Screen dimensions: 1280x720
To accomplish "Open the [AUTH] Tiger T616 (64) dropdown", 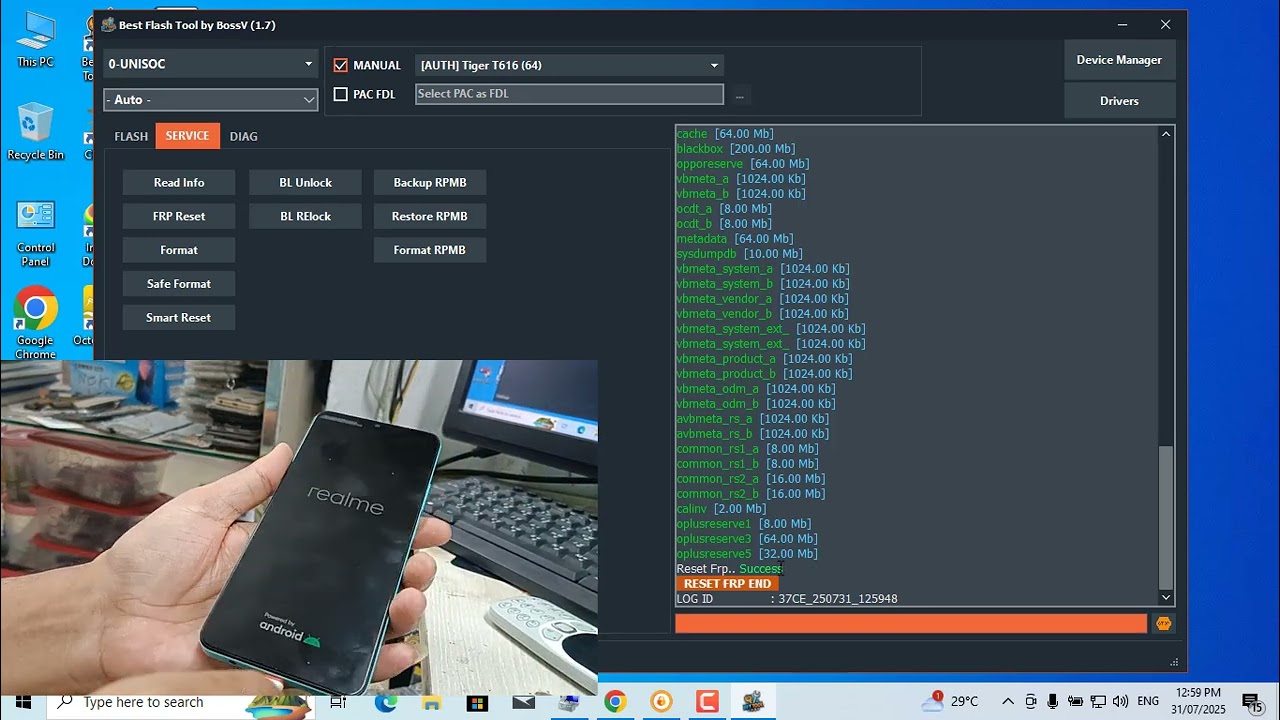I will [x=569, y=65].
